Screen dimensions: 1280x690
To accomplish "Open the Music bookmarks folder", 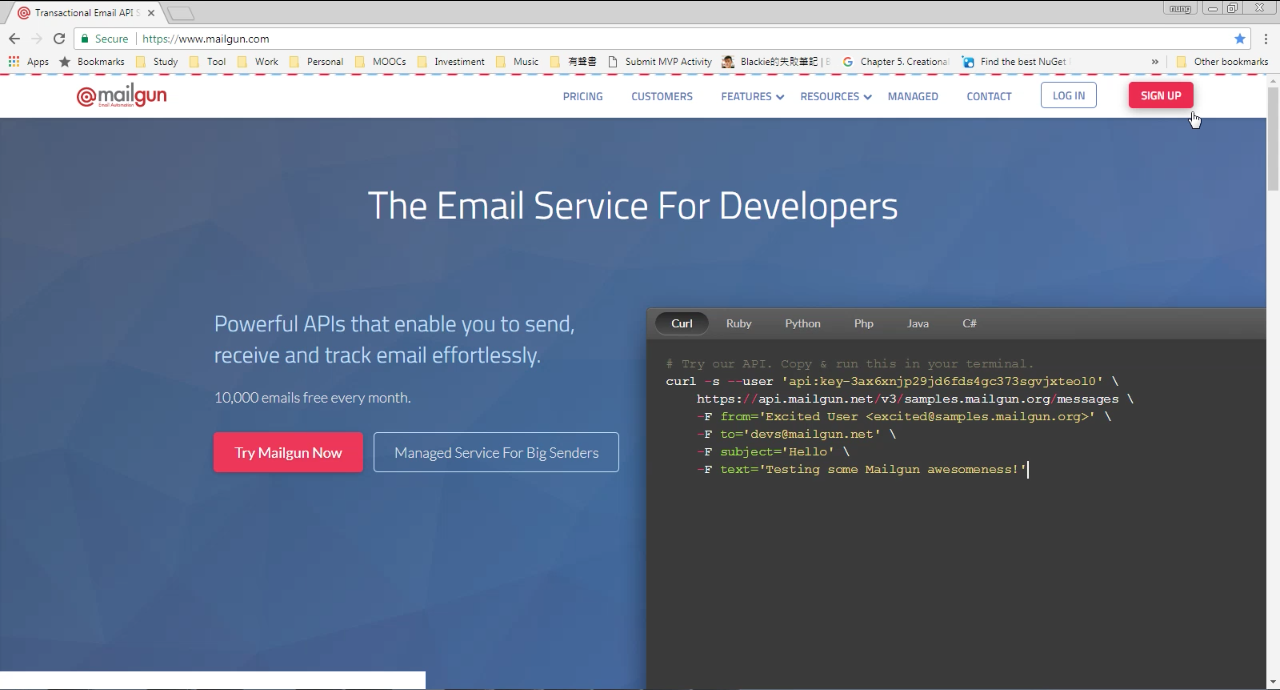I will 517,62.
